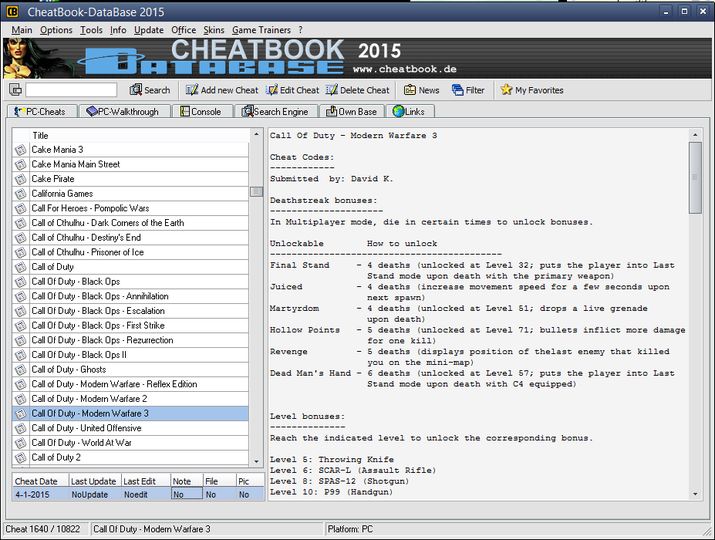Click the Cheat Date column header
The height and width of the screenshot is (540, 715).
(41, 481)
